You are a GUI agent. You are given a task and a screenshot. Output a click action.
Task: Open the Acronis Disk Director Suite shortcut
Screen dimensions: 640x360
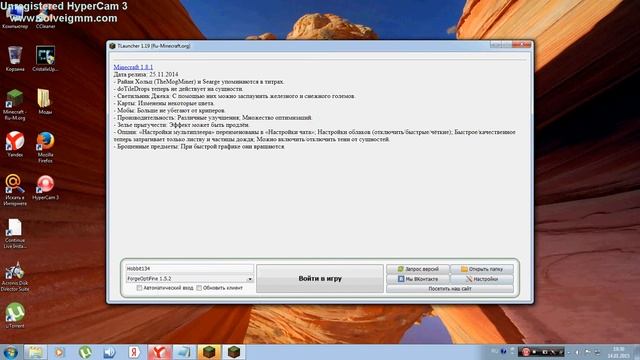click(x=15, y=276)
